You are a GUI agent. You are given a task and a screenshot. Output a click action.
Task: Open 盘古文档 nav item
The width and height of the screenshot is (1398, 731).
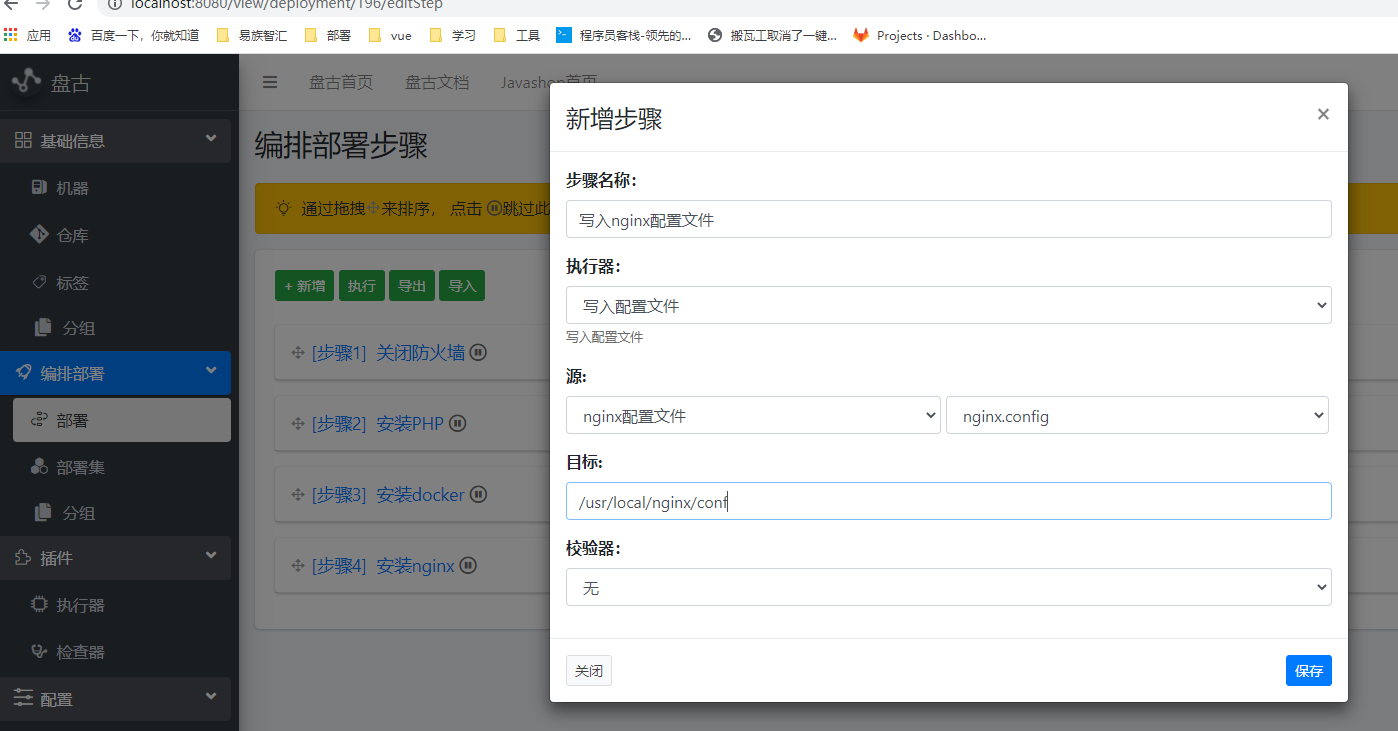tap(436, 82)
